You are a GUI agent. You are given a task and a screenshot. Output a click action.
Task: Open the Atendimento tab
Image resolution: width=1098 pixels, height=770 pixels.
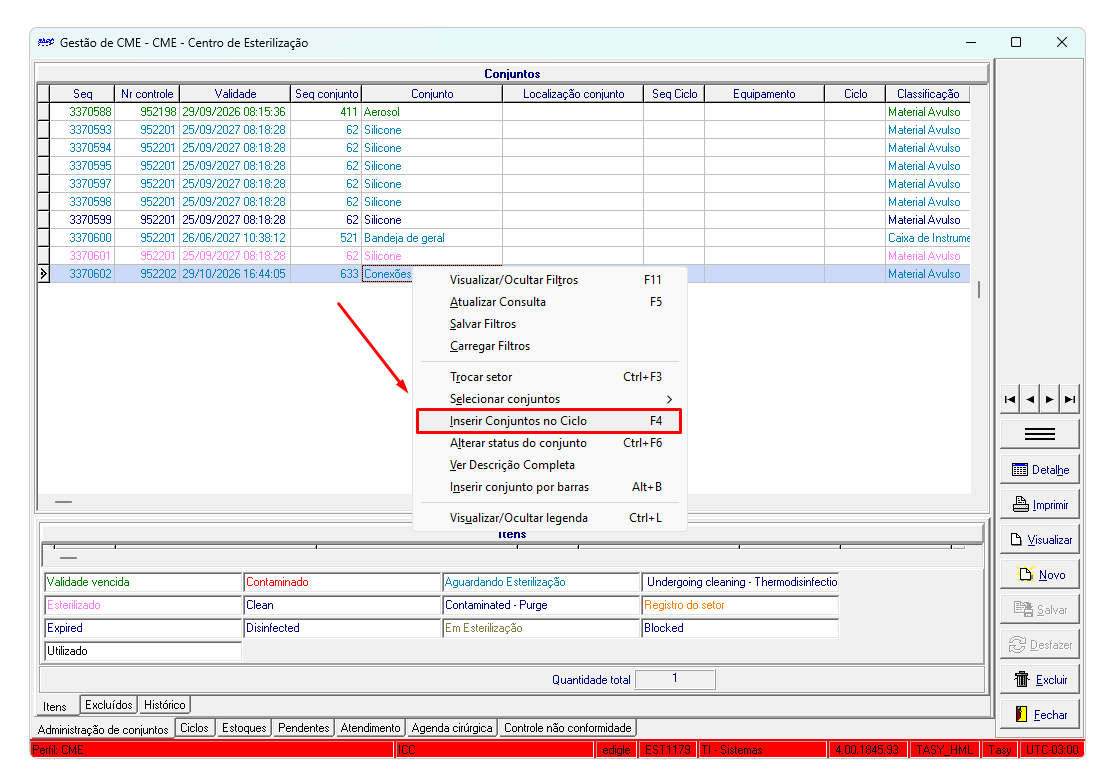click(x=370, y=728)
